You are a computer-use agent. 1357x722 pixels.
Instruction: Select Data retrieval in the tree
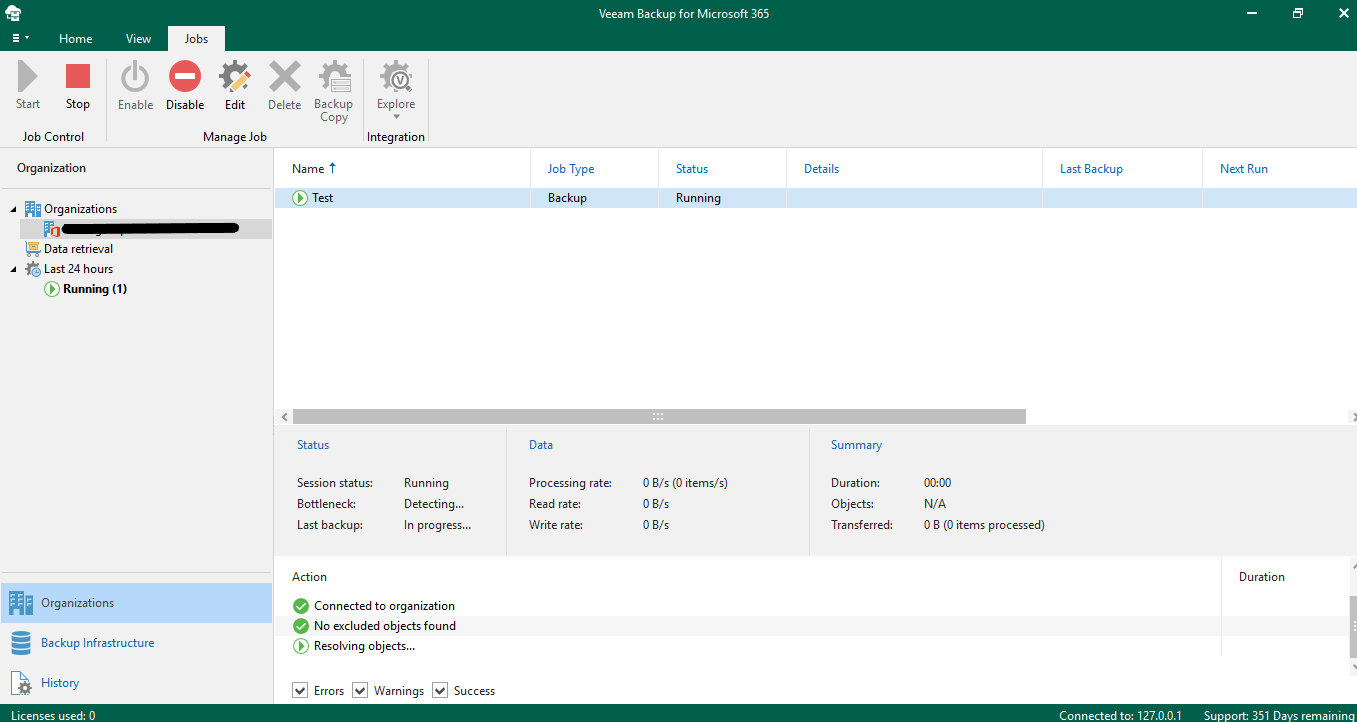pyautogui.click(x=78, y=249)
